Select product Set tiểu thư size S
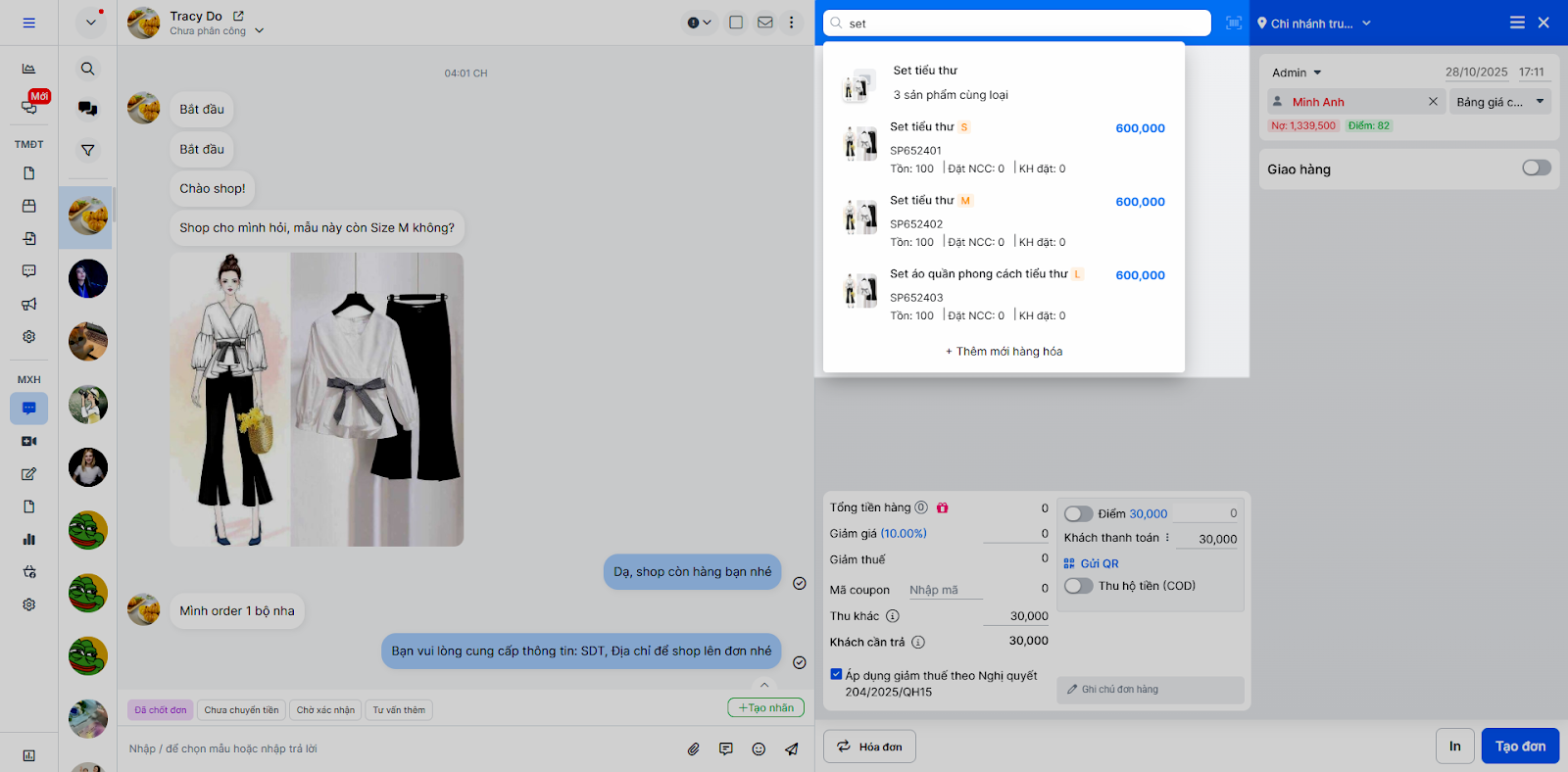 pyautogui.click(x=1004, y=147)
